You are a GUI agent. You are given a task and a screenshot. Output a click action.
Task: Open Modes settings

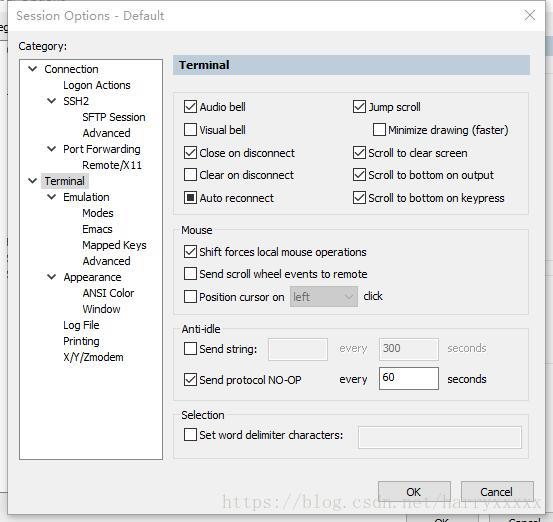98,213
